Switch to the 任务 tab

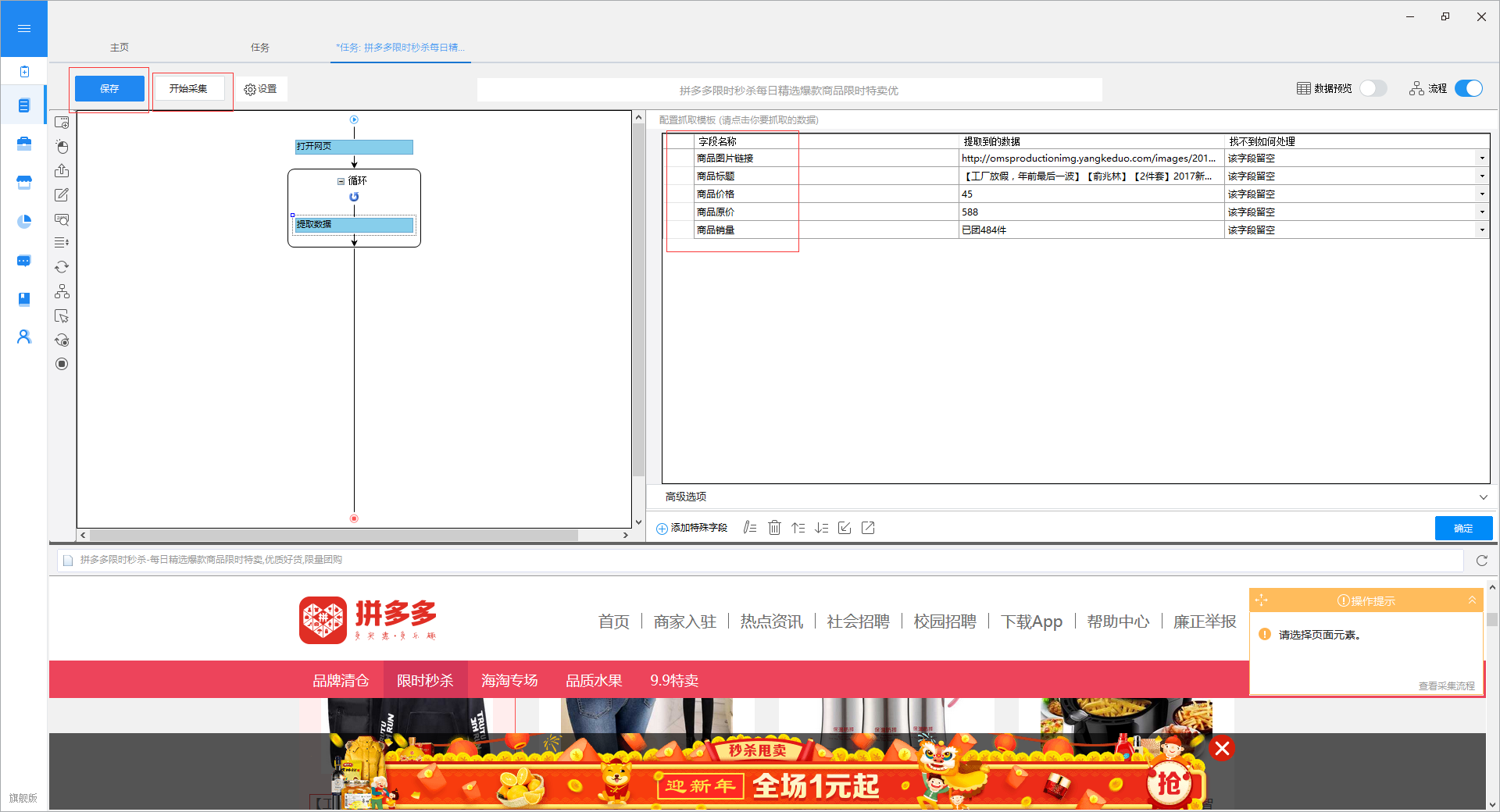260,48
